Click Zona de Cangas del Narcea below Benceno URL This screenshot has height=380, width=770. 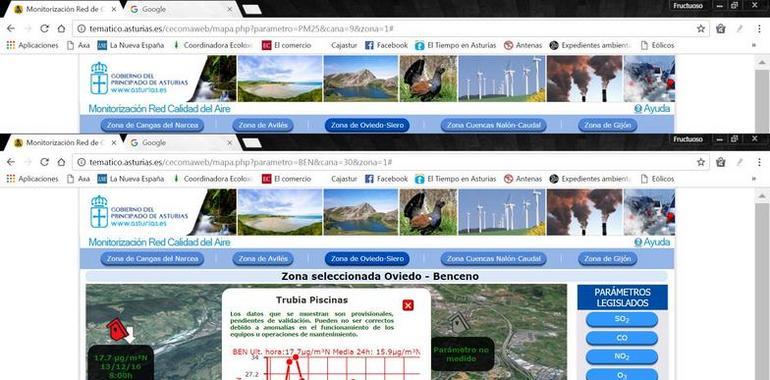[152, 259]
